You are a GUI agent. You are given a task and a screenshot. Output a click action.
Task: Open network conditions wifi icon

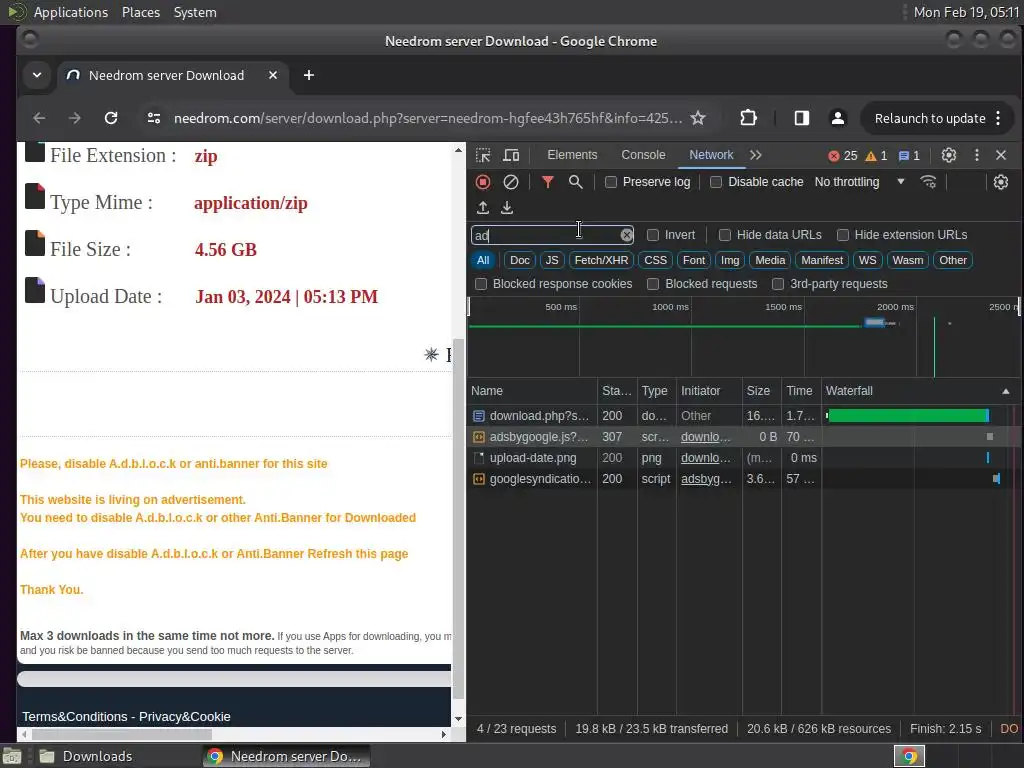tap(928, 182)
